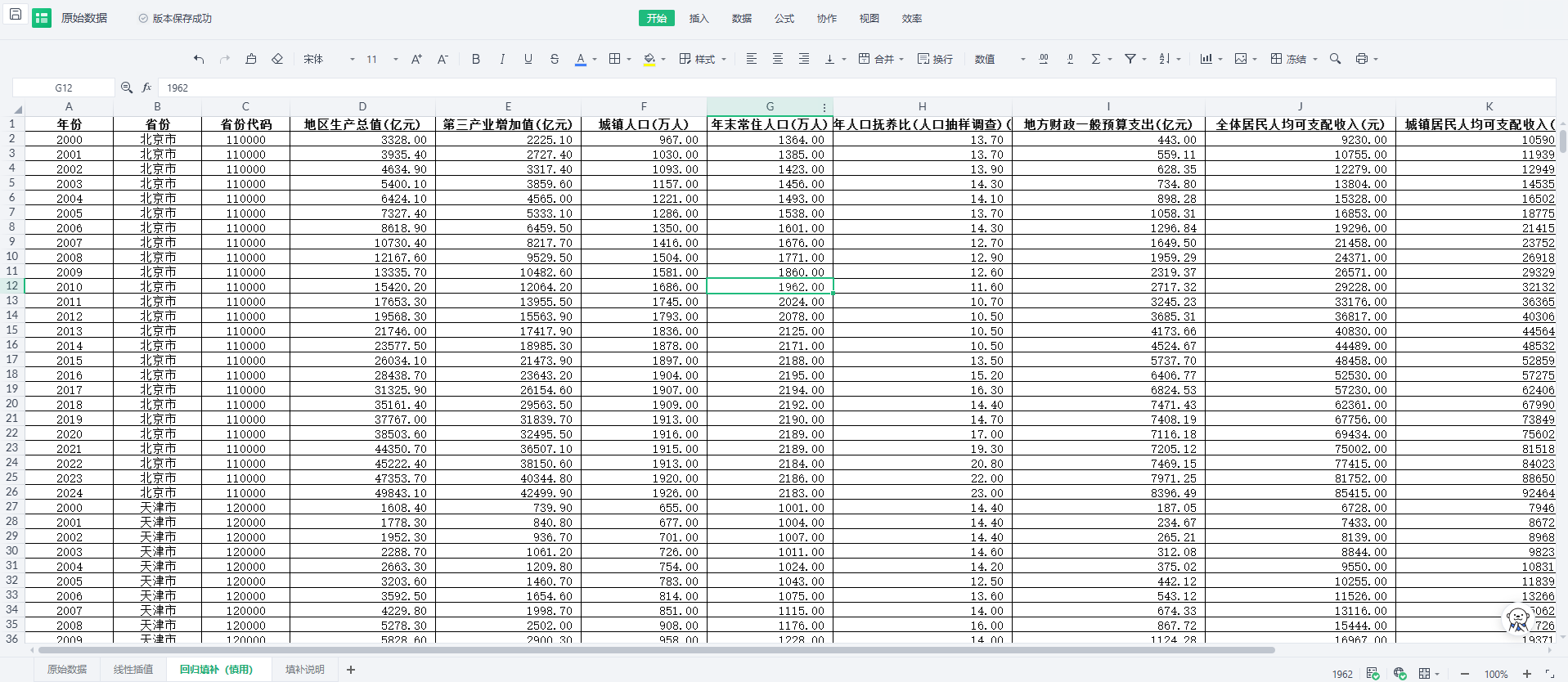Screen dimensions: 1568x682
Task: Click the name box showing G12
Action: [x=64, y=87]
